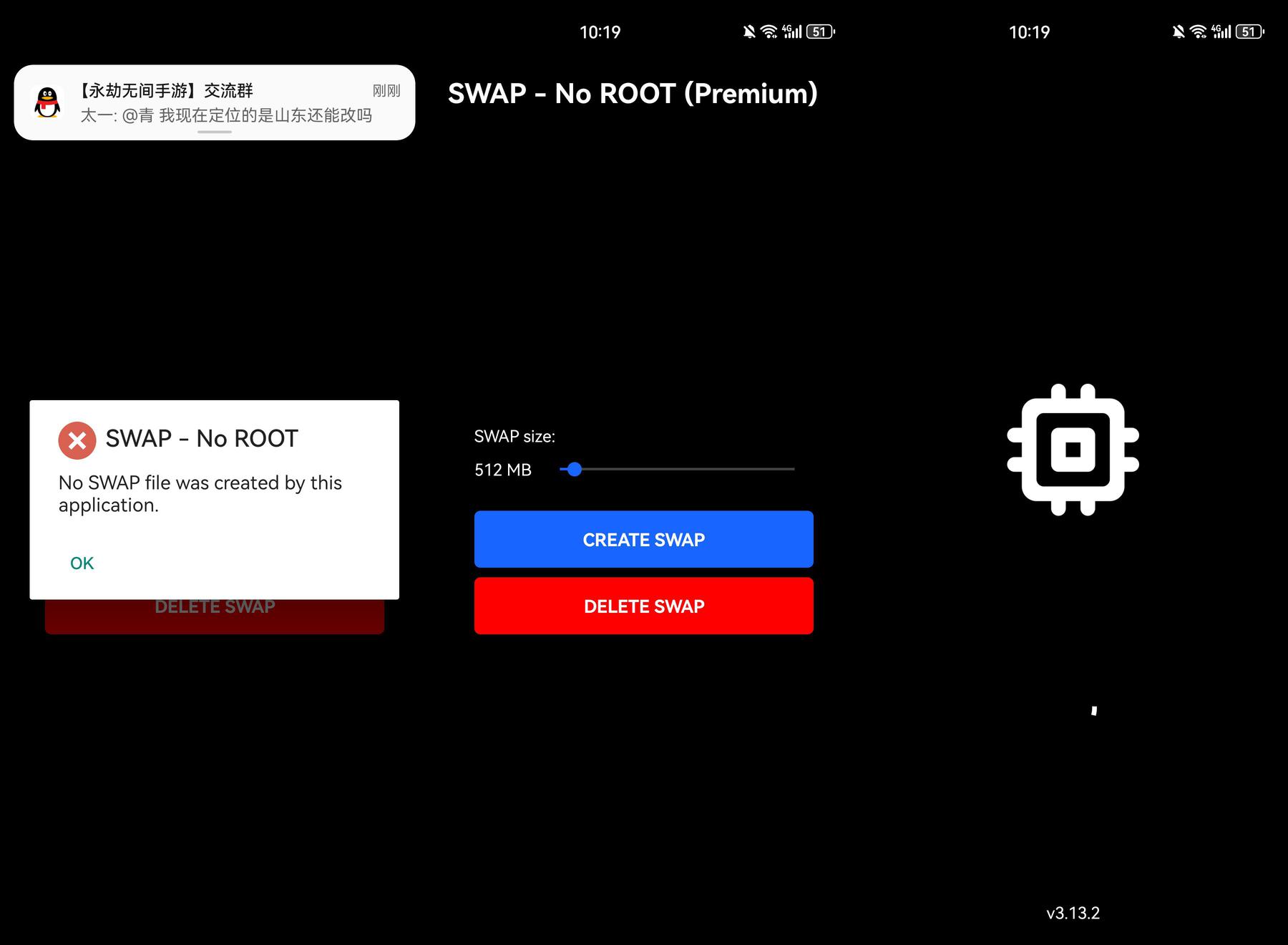1288x945 pixels.
Task: Click the middle of the SWAP size slider track
Action: tap(678, 470)
